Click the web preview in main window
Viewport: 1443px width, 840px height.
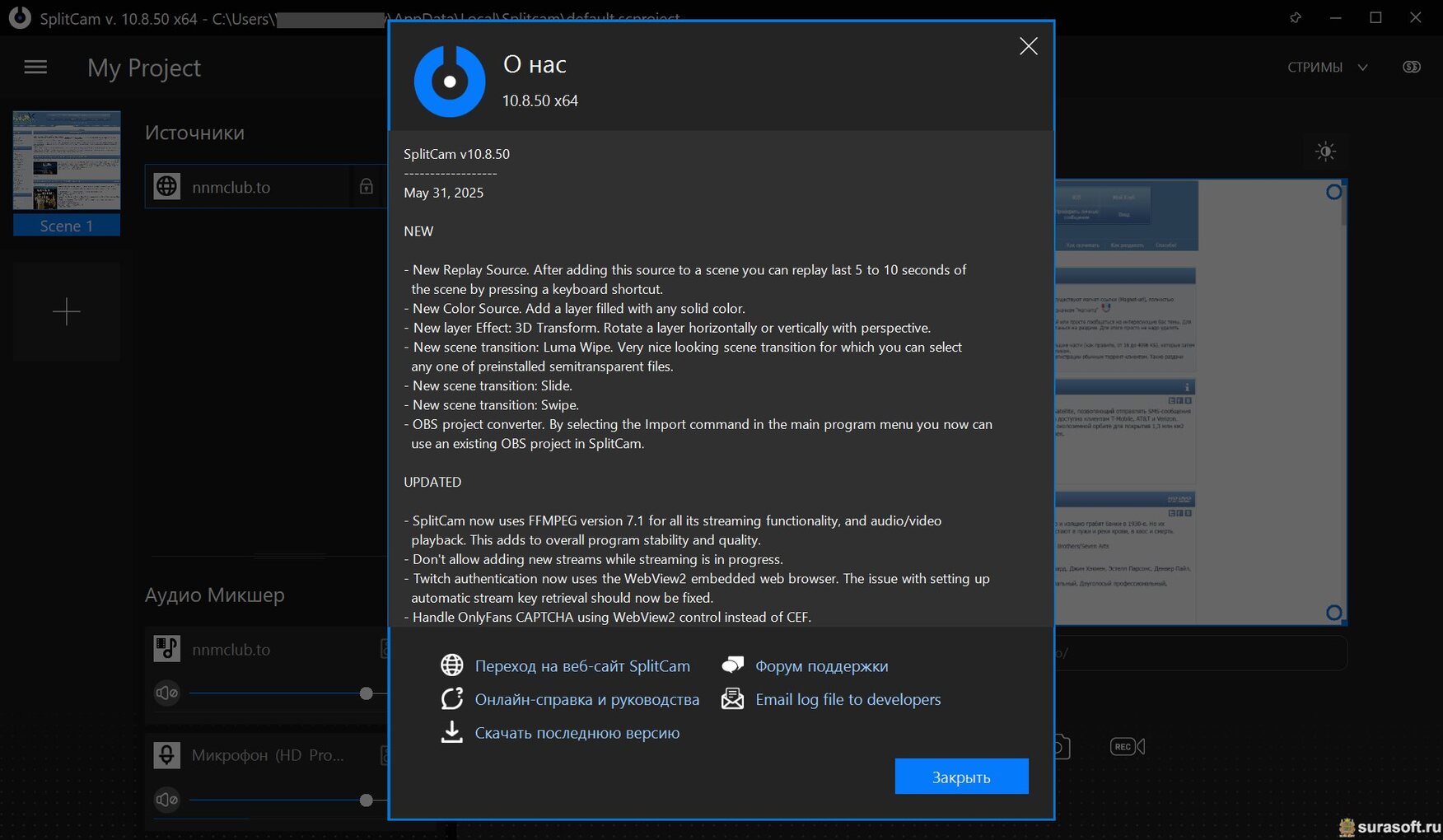coord(1199,403)
